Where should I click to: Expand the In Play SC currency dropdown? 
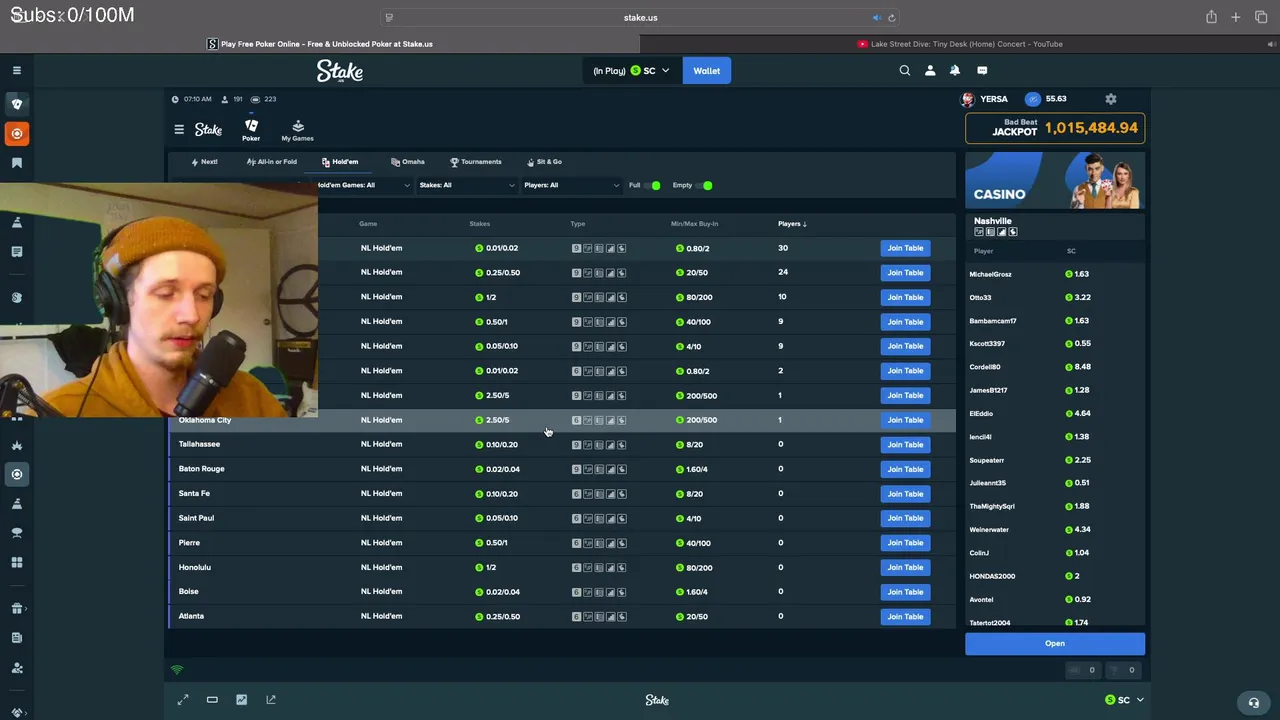631,71
